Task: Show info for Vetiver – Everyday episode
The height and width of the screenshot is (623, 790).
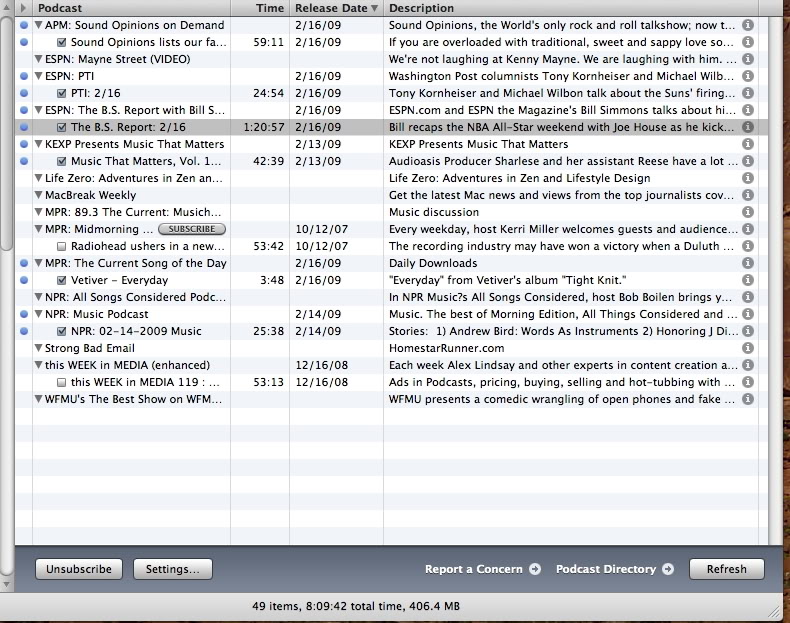Action: point(748,280)
